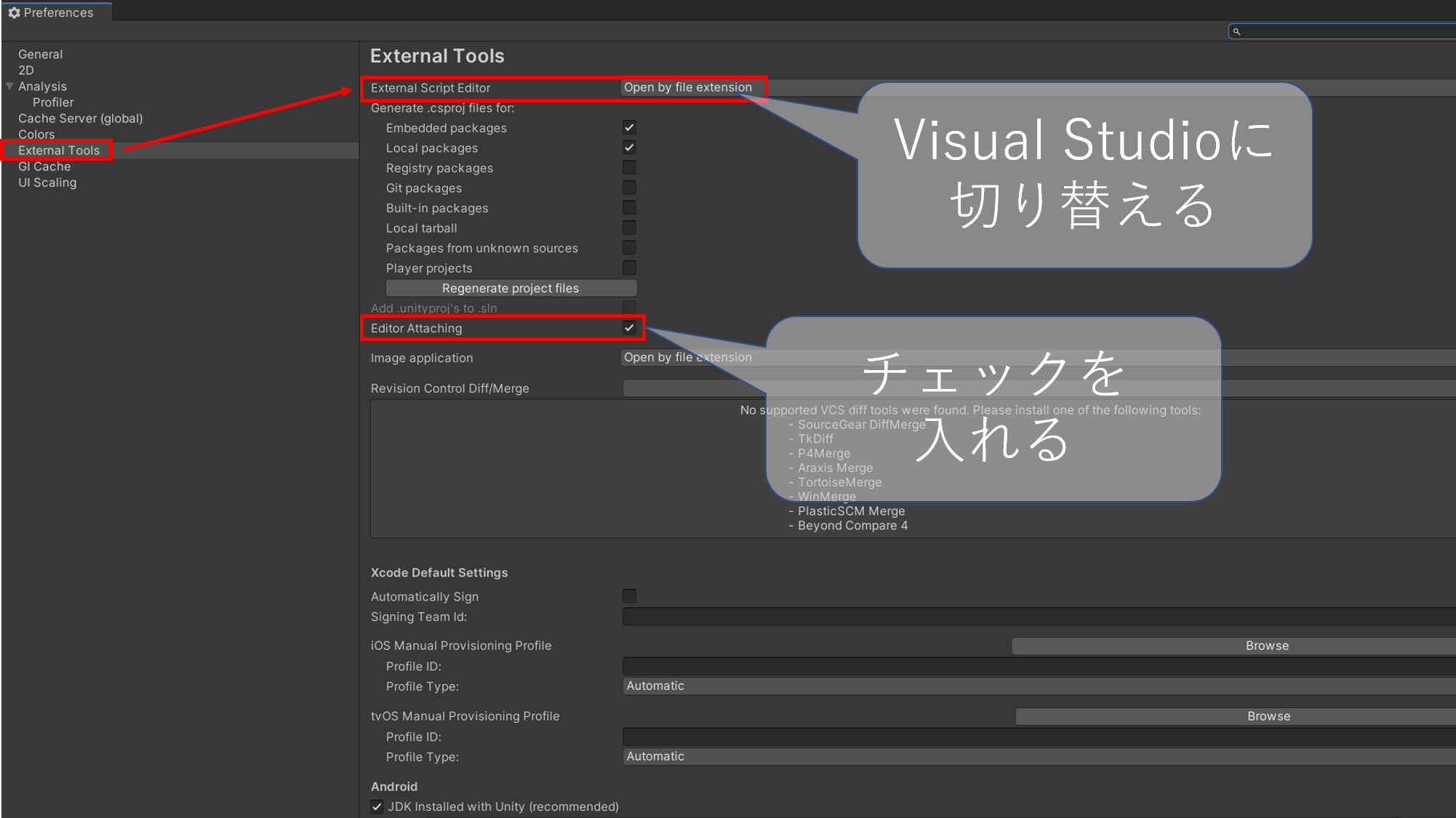Image resolution: width=1456 pixels, height=818 pixels.
Task: Enable the Editor Attaching checkbox
Action: coord(629,328)
